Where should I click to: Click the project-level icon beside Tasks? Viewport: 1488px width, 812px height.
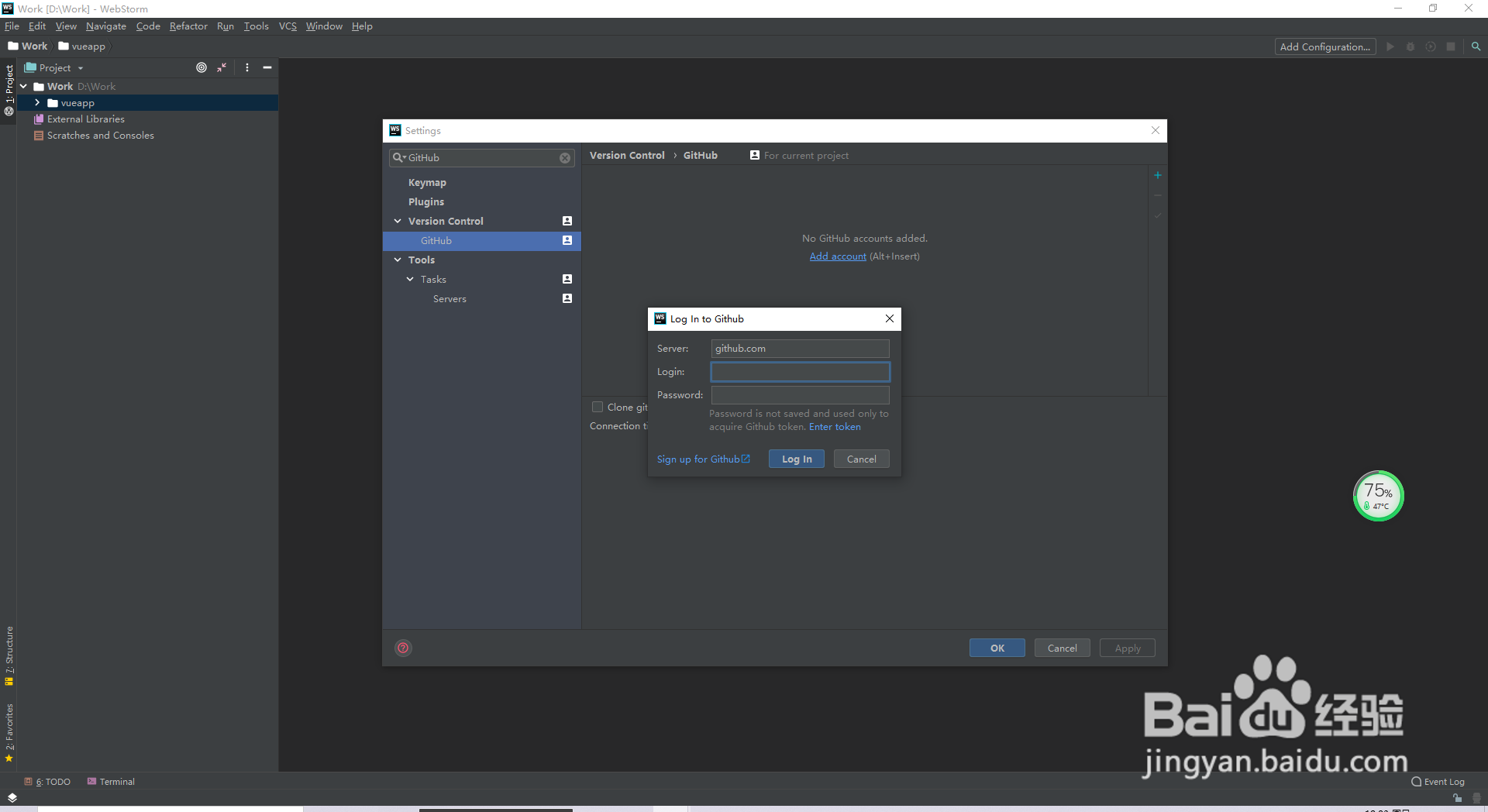click(567, 279)
